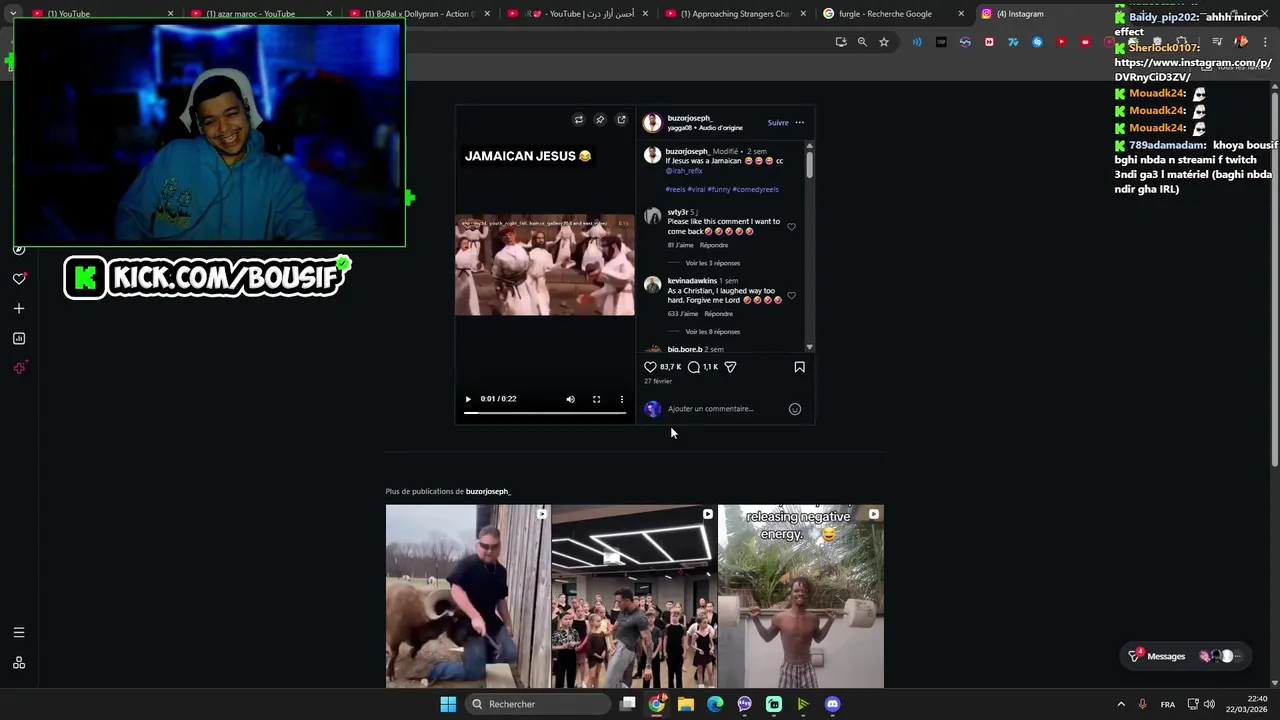Click Instagram sidebar create plus icon
This screenshot has width=1280, height=720.
tap(19, 308)
